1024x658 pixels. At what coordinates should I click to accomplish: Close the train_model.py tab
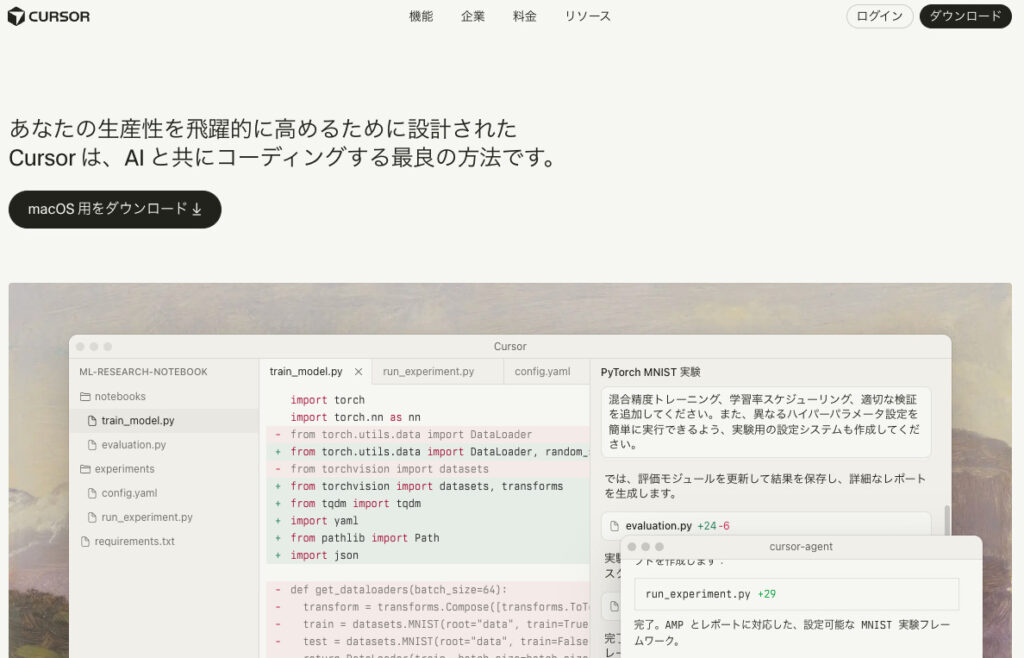(357, 370)
